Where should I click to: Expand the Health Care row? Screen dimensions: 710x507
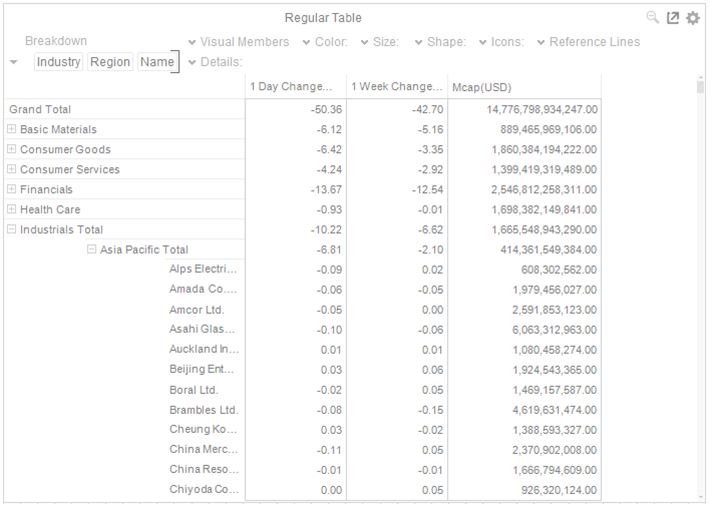click(x=12, y=209)
